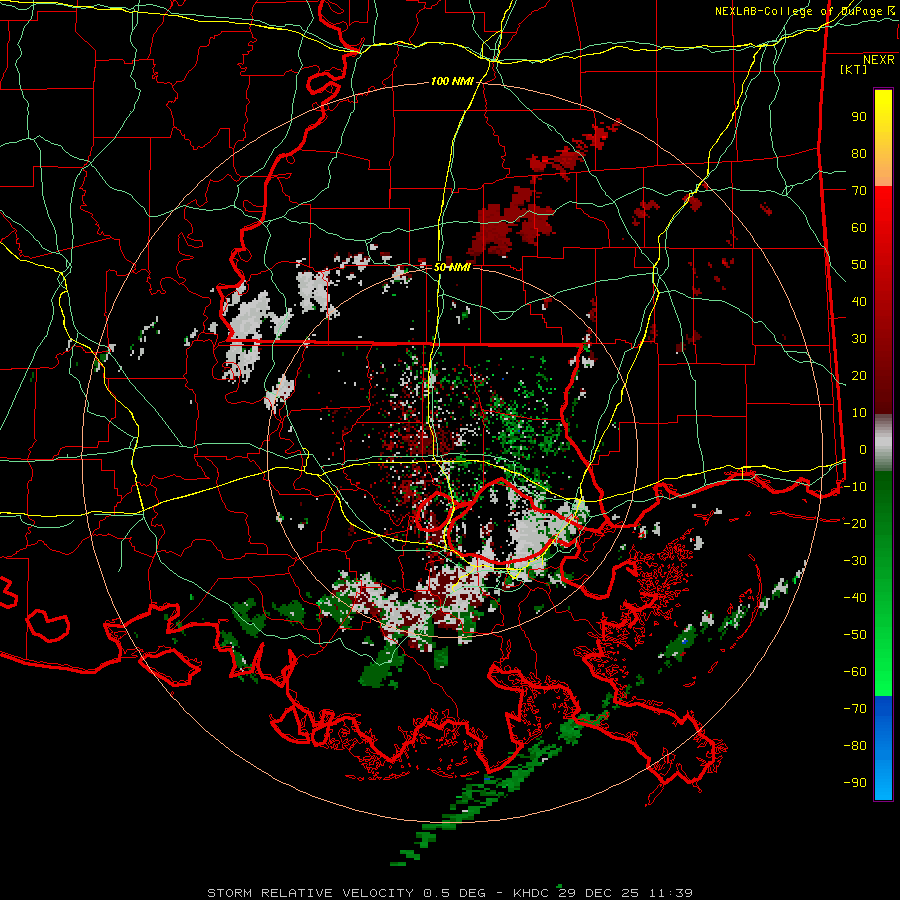Click the positive 90 value on the velocity scale
Screen dimensions: 900x900
[859, 117]
